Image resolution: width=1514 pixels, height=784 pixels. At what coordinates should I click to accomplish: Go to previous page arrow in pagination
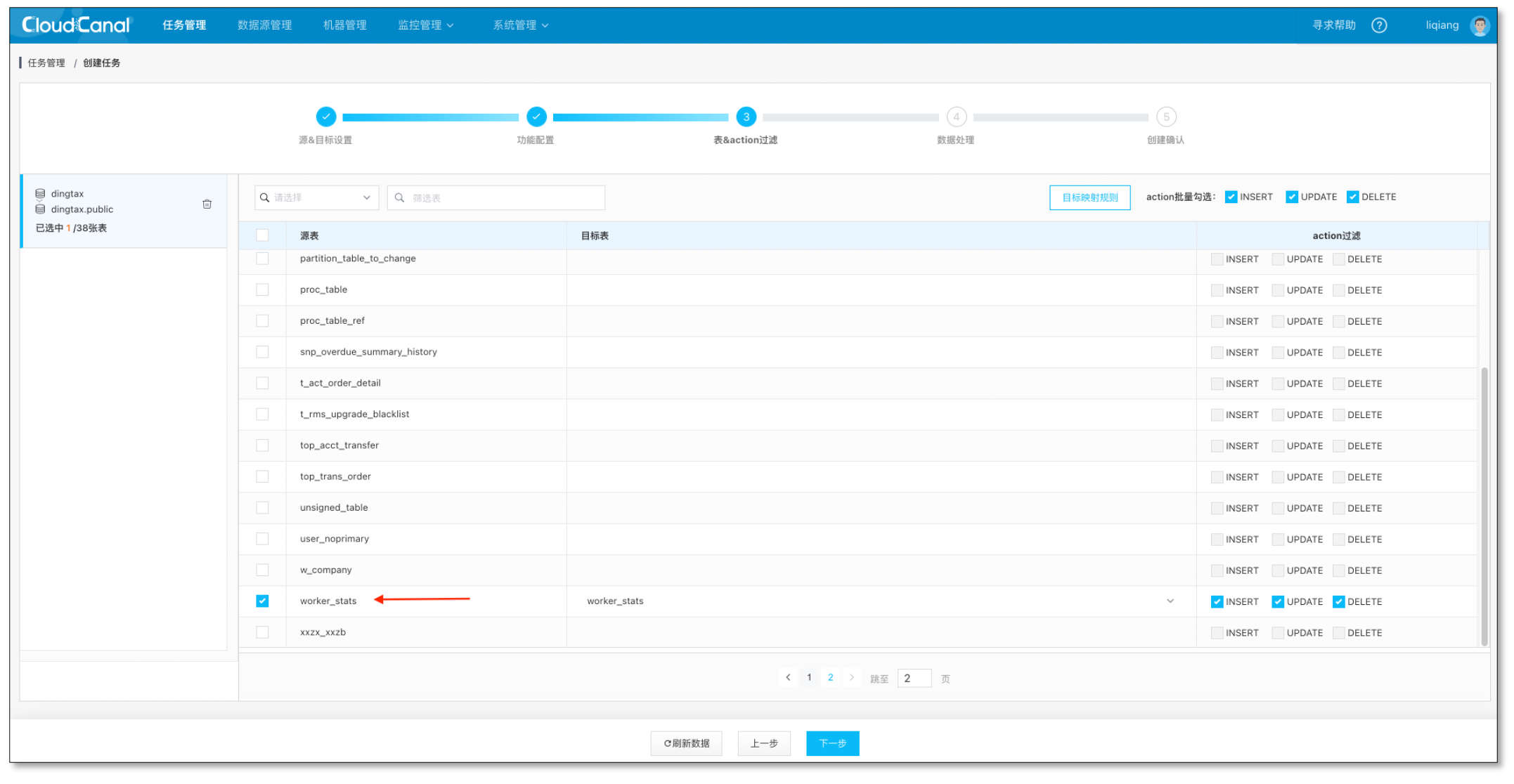click(788, 678)
